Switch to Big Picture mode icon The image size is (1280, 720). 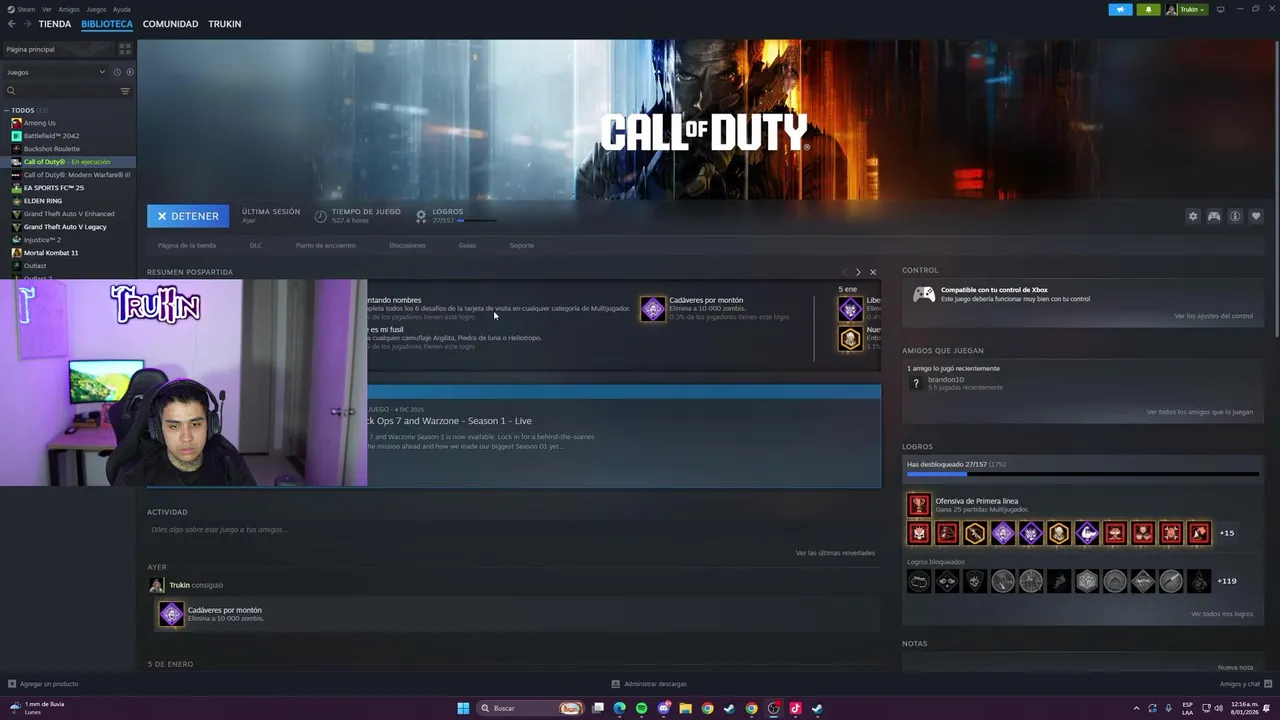pos(1220,9)
